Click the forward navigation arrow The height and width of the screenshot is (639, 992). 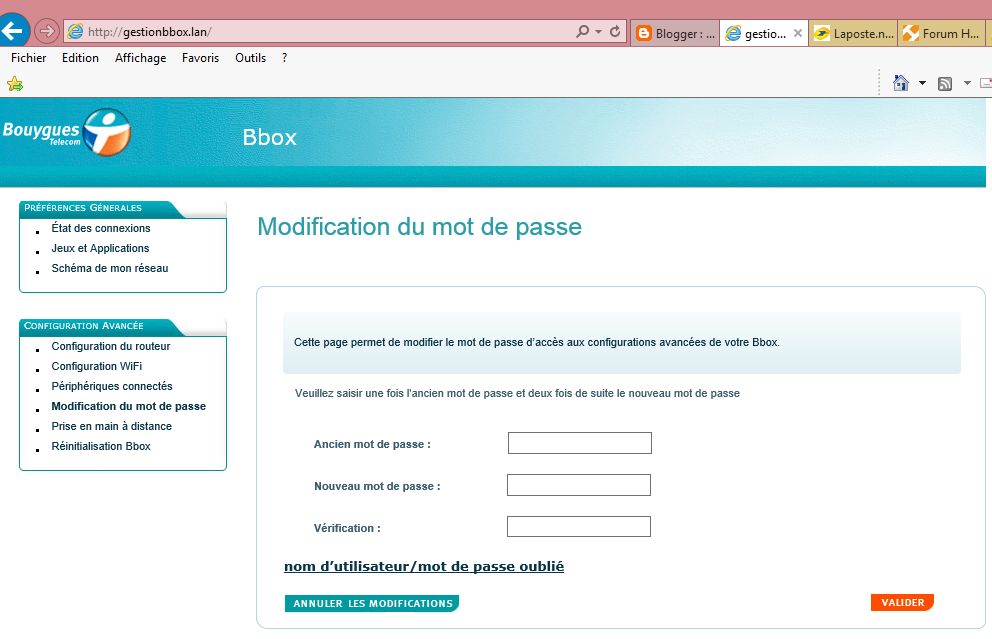46,30
